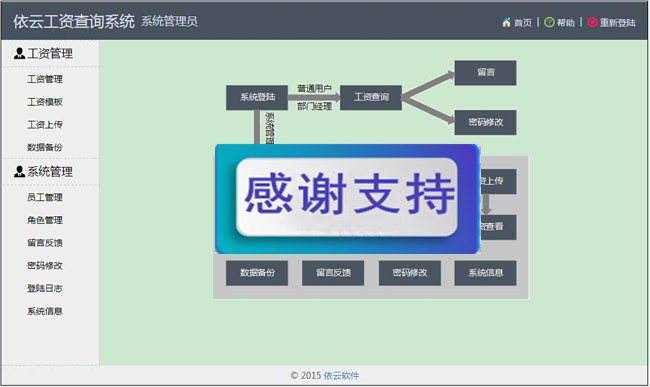The width and height of the screenshot is (650, 387).
Task: Open the 依云软件 footer link
Action: point(341,376)
